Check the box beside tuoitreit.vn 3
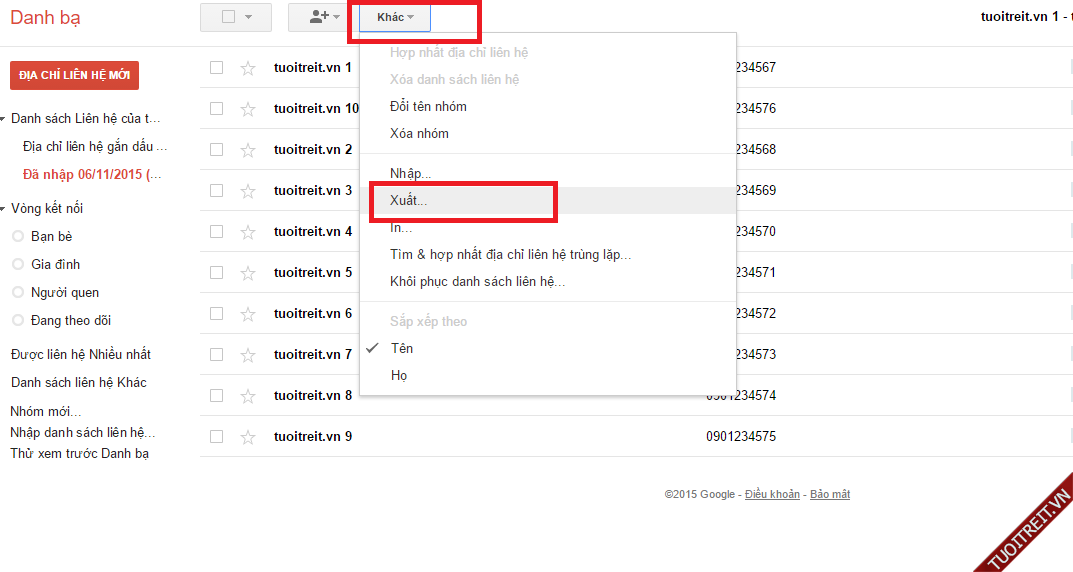Image resolution: width=1073 pixels, height=572 pixels. point(216,190)
